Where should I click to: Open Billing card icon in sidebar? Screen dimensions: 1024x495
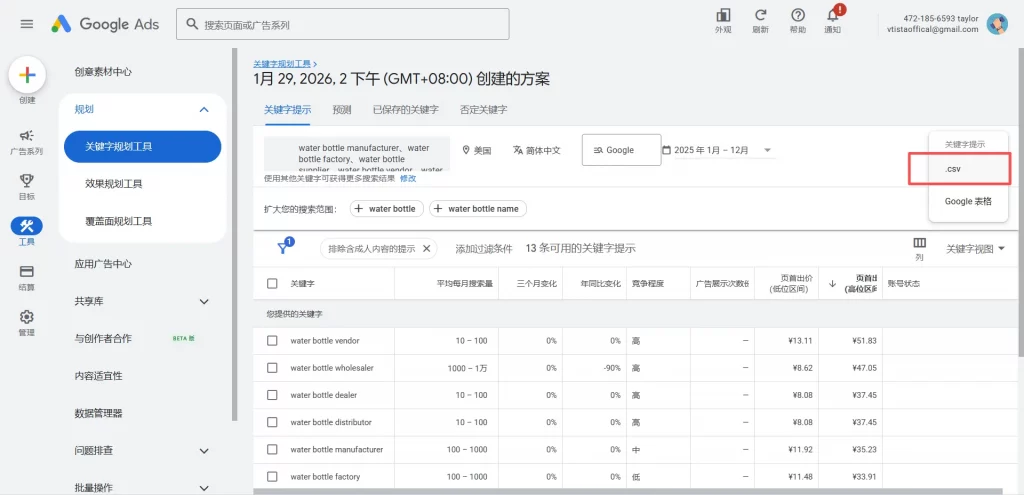27,271
